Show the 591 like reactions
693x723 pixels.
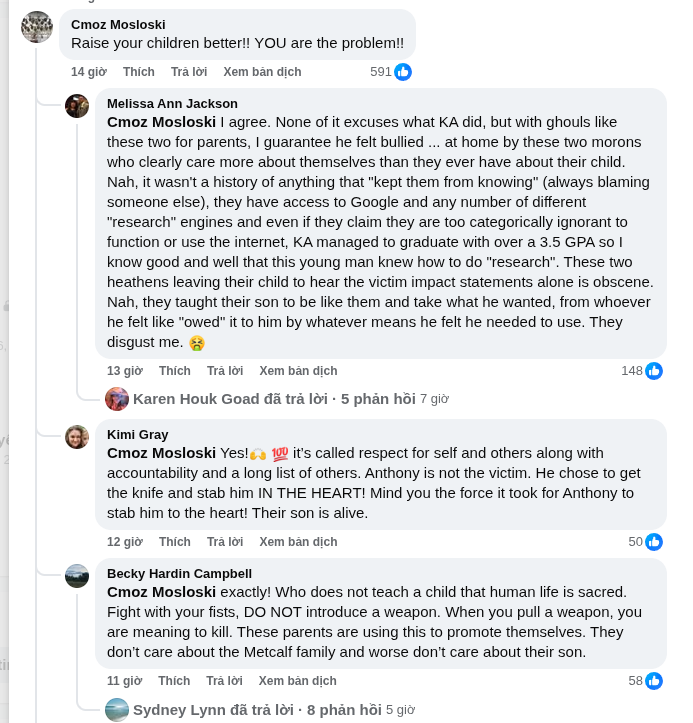click(391, 72)
